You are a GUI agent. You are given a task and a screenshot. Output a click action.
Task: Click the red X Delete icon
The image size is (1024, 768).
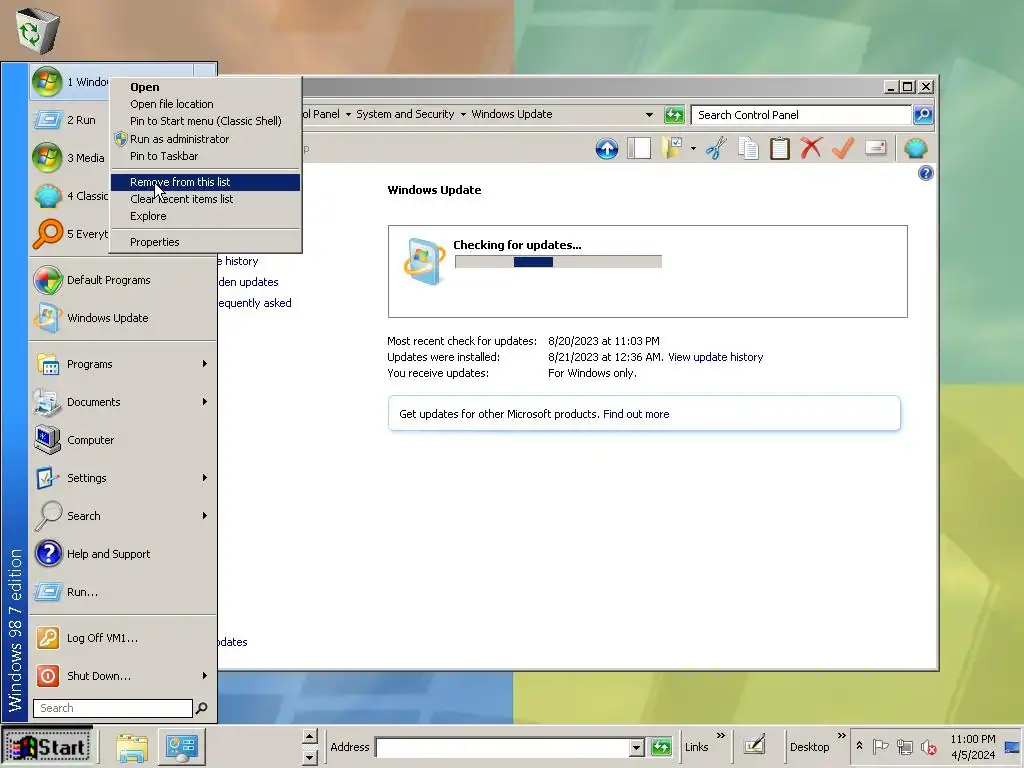coord(811,148)
